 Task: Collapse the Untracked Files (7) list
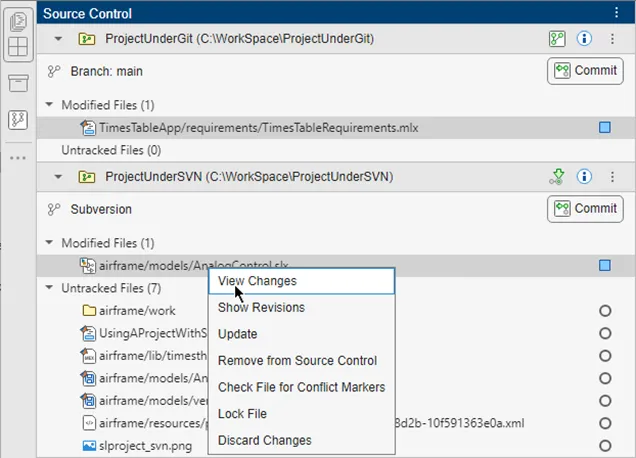point(49,288)
